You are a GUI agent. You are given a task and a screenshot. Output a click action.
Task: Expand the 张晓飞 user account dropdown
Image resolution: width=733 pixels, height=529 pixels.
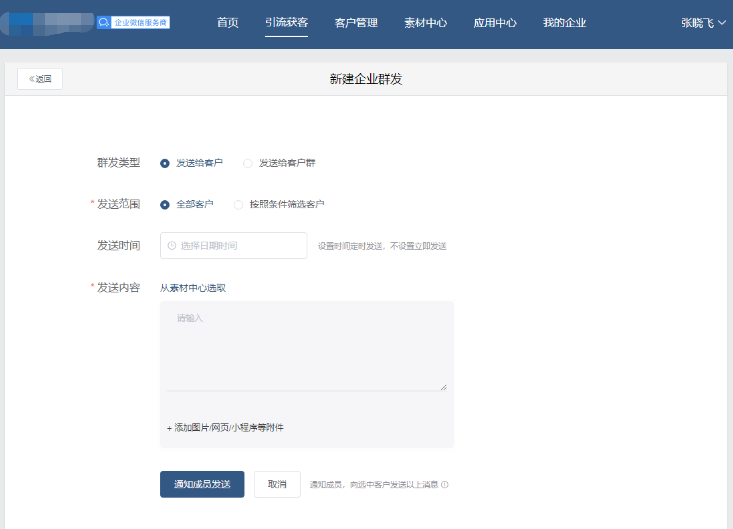point(703,23)
